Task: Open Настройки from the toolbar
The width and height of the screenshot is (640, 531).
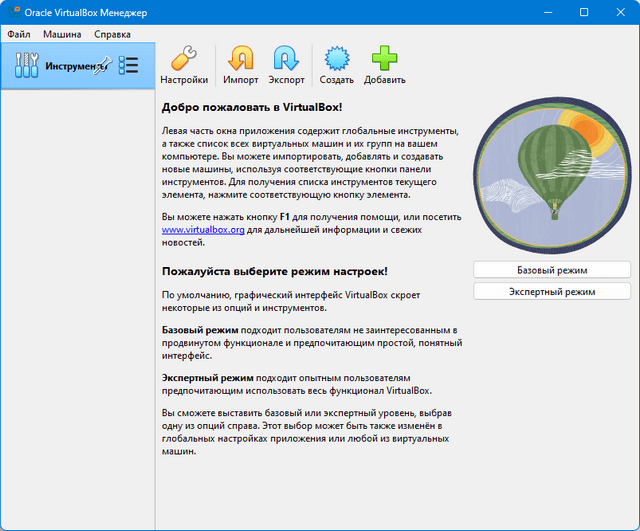Action: (x=184, y=65)
